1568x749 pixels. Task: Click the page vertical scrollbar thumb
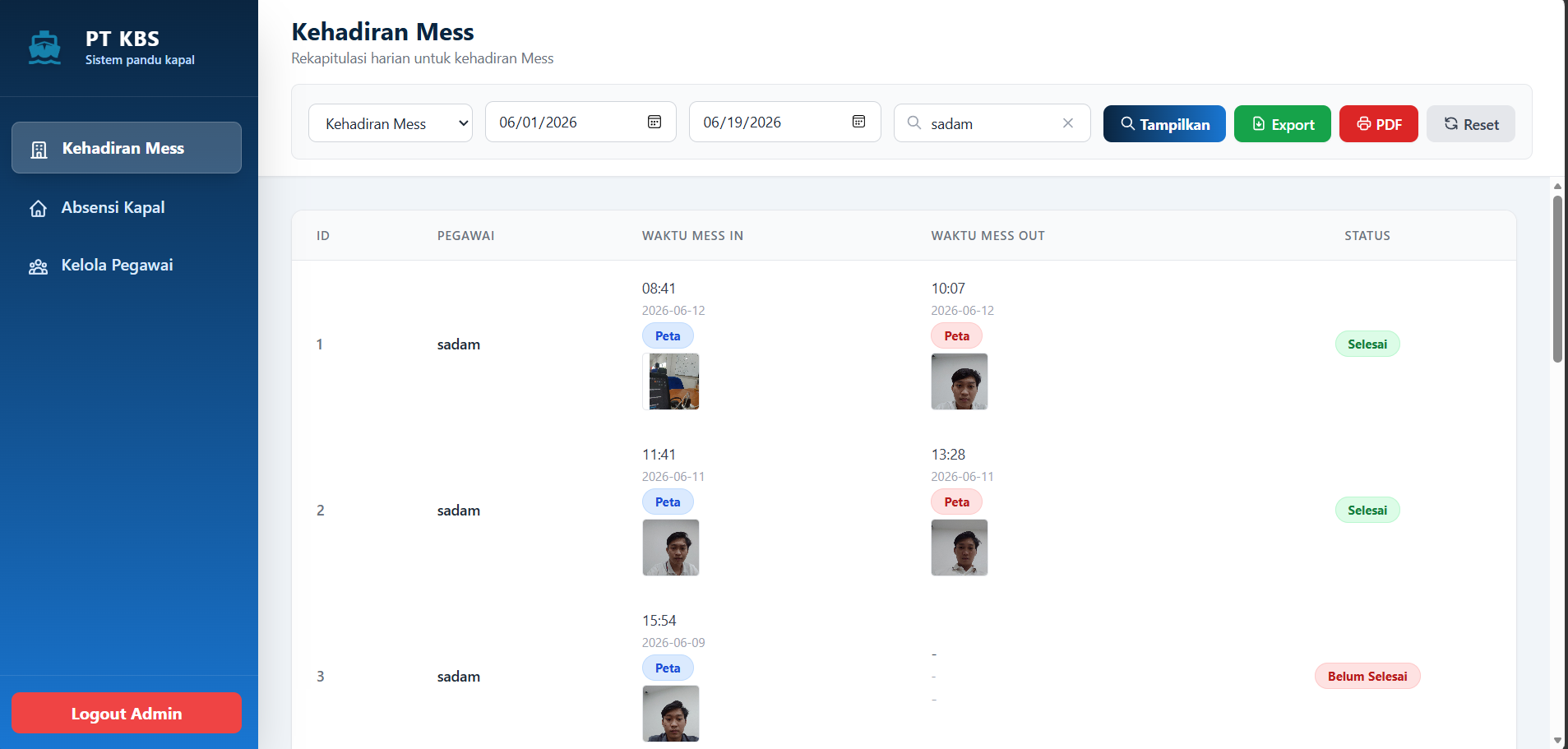(x=1557, y=278)
